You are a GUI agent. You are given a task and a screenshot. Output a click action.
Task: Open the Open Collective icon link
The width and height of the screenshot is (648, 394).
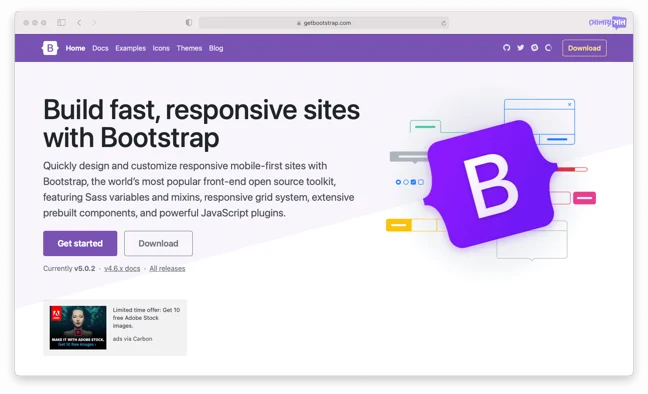(548, 48)
